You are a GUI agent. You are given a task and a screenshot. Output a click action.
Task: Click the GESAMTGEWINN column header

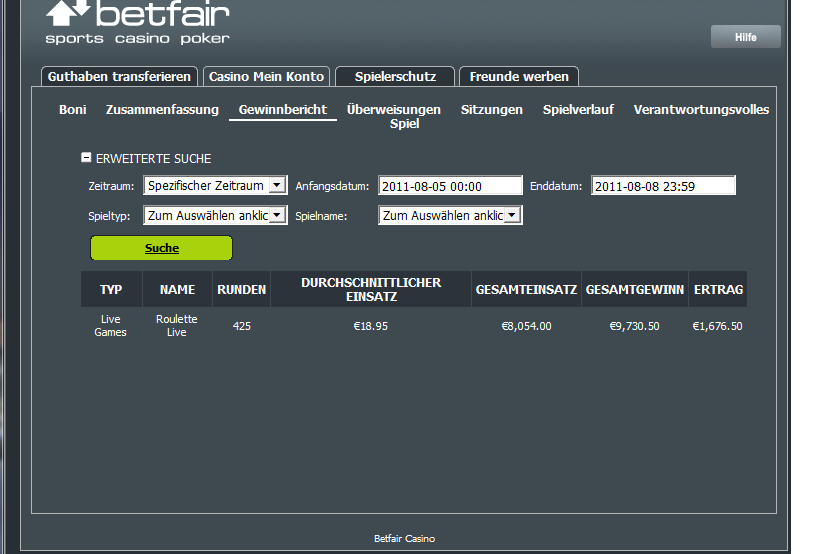tap(635, 289)
